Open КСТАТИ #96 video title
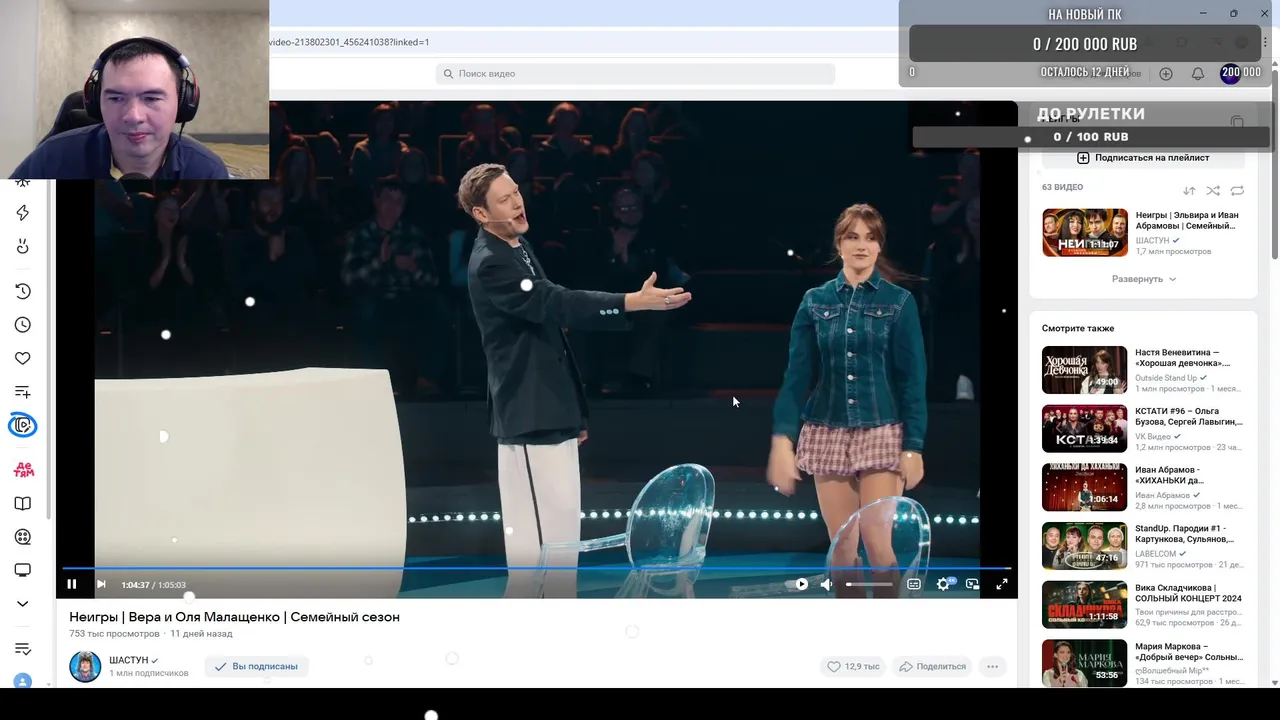The image size is (1280, 720). (1188, 416)
